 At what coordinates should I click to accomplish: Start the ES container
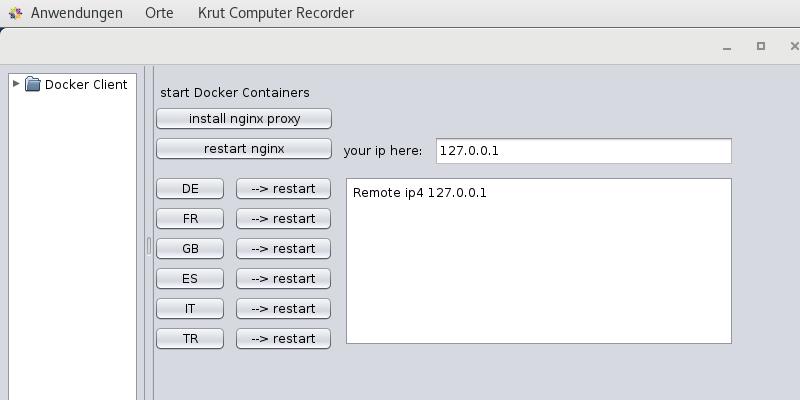click(190, 279)
